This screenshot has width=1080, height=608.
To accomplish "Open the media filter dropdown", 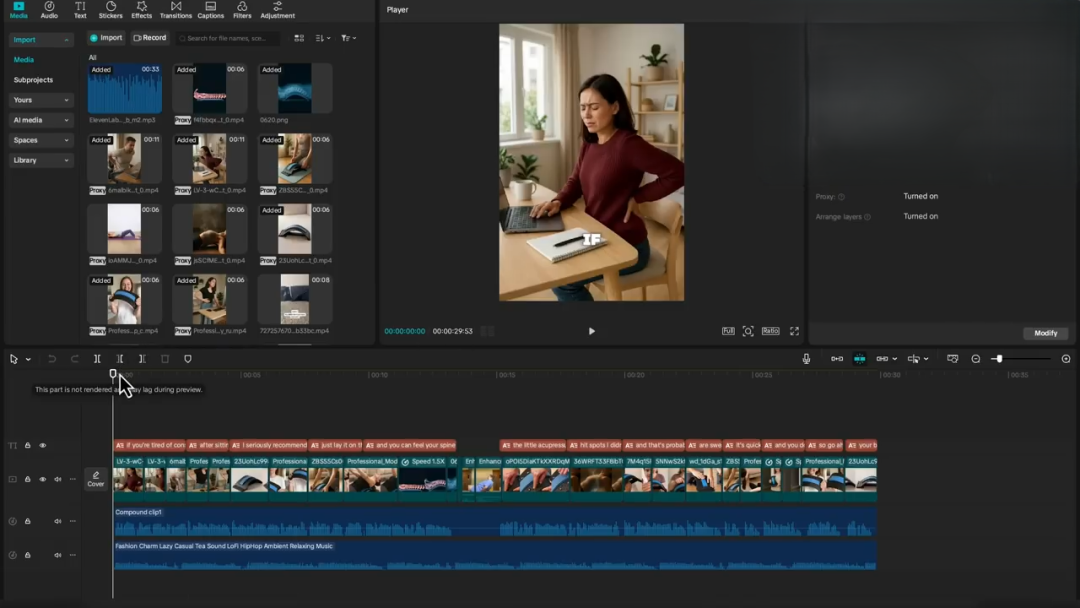I will pos(349,38).
